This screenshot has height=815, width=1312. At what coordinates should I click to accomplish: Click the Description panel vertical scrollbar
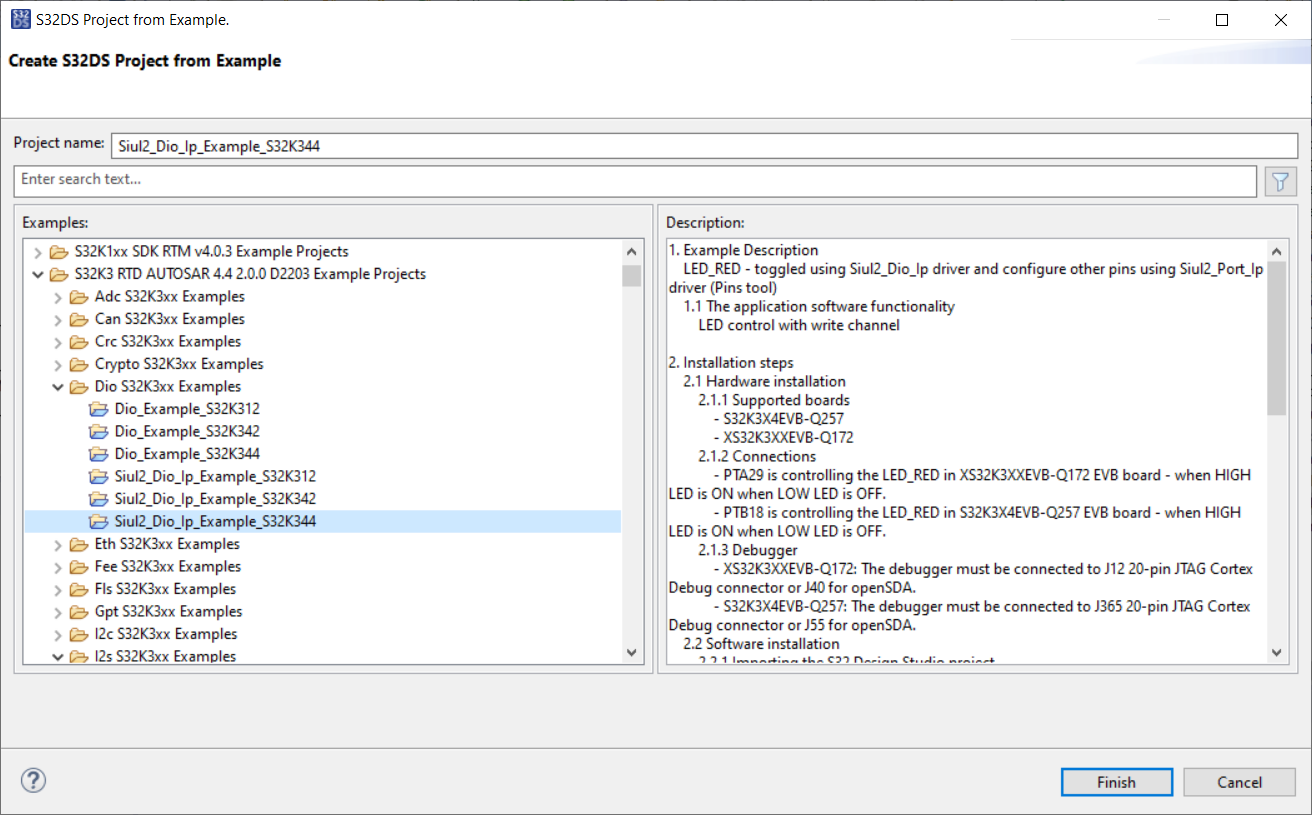pos(1277,340)
